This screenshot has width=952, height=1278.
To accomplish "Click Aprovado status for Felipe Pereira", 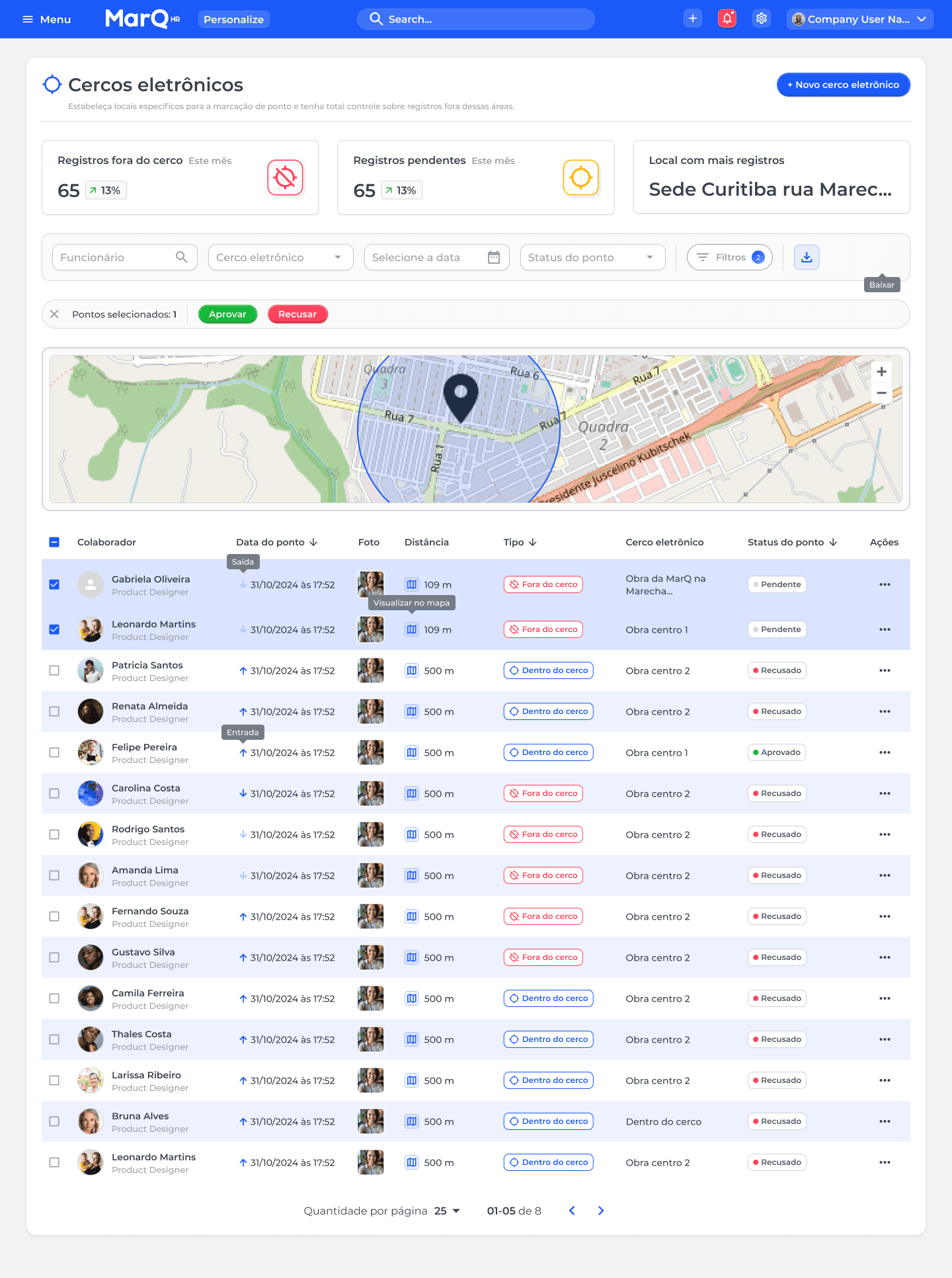I will [777, 752].
